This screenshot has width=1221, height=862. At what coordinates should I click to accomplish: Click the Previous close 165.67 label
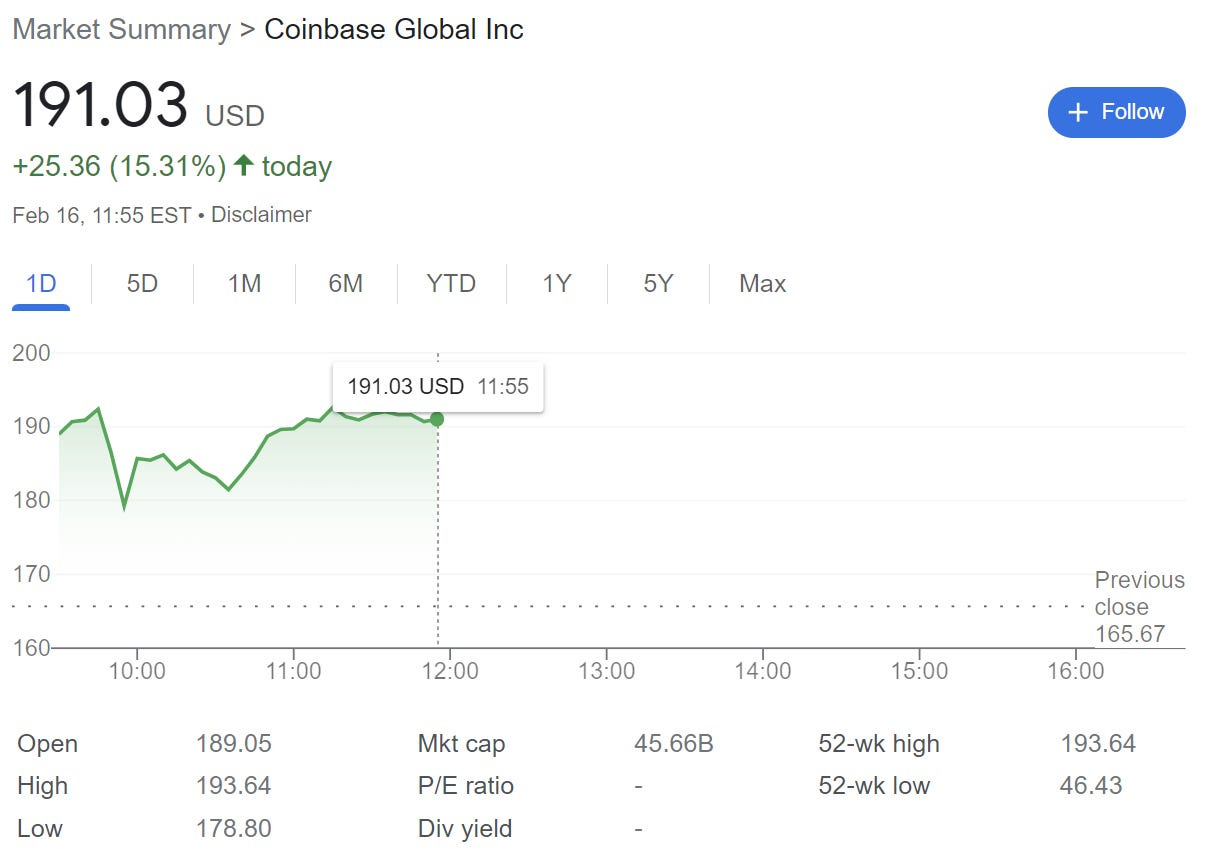(1139, 607)
